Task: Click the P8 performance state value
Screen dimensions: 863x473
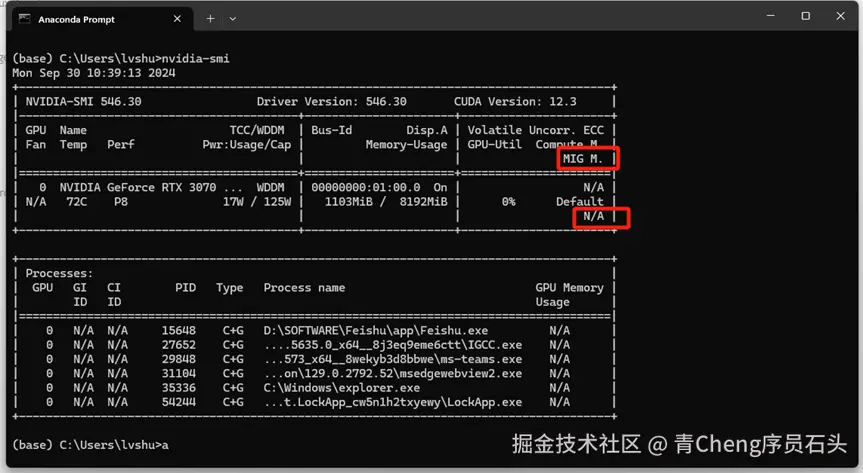Action: coord(121,202)
